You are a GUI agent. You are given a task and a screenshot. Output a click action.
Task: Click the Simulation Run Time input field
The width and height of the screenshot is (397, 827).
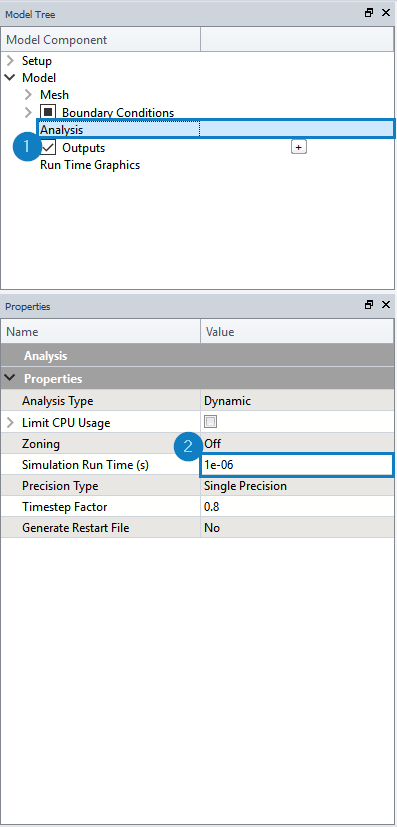coord(297,465)
